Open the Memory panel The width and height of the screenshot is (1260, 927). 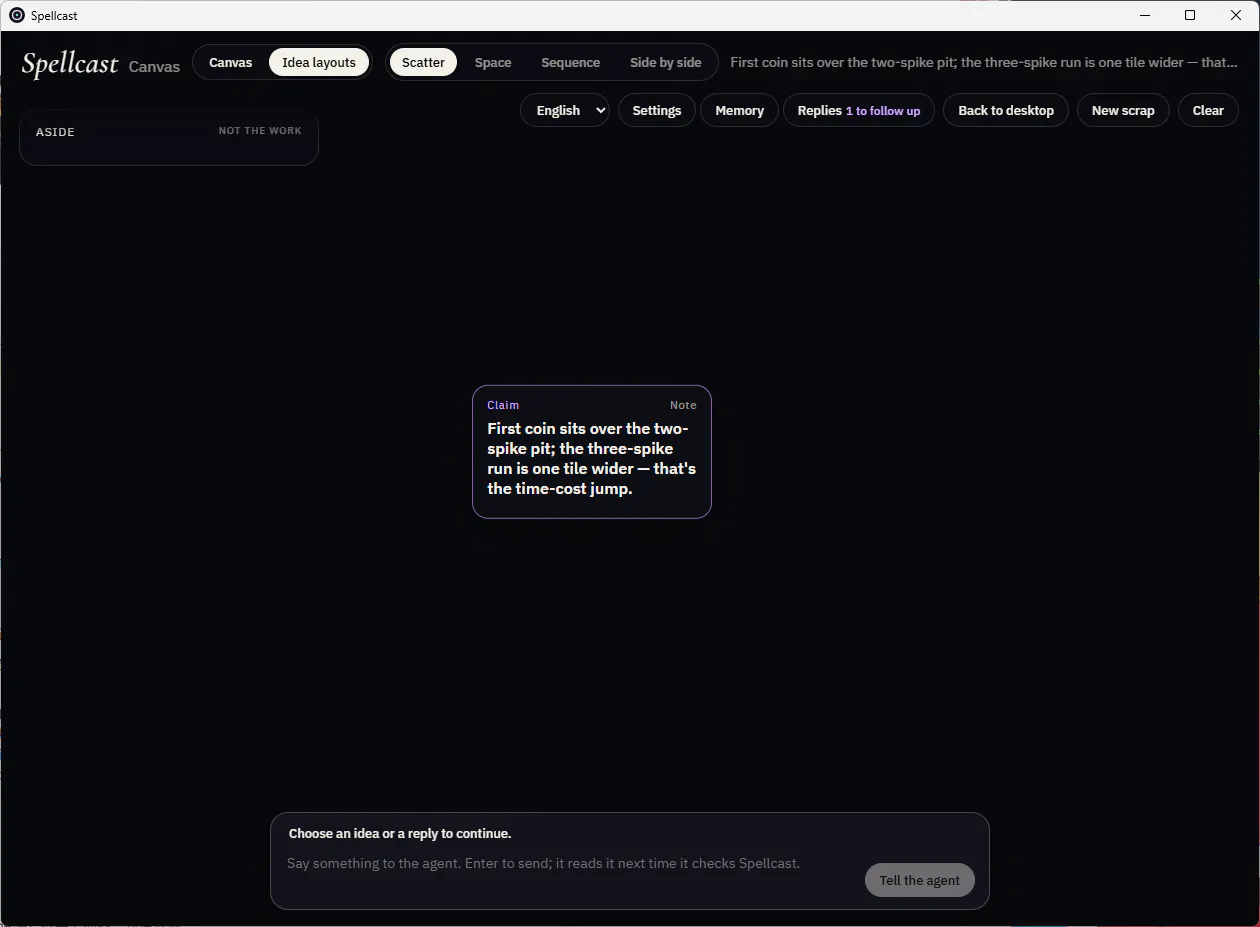click(x=739, y=110)
